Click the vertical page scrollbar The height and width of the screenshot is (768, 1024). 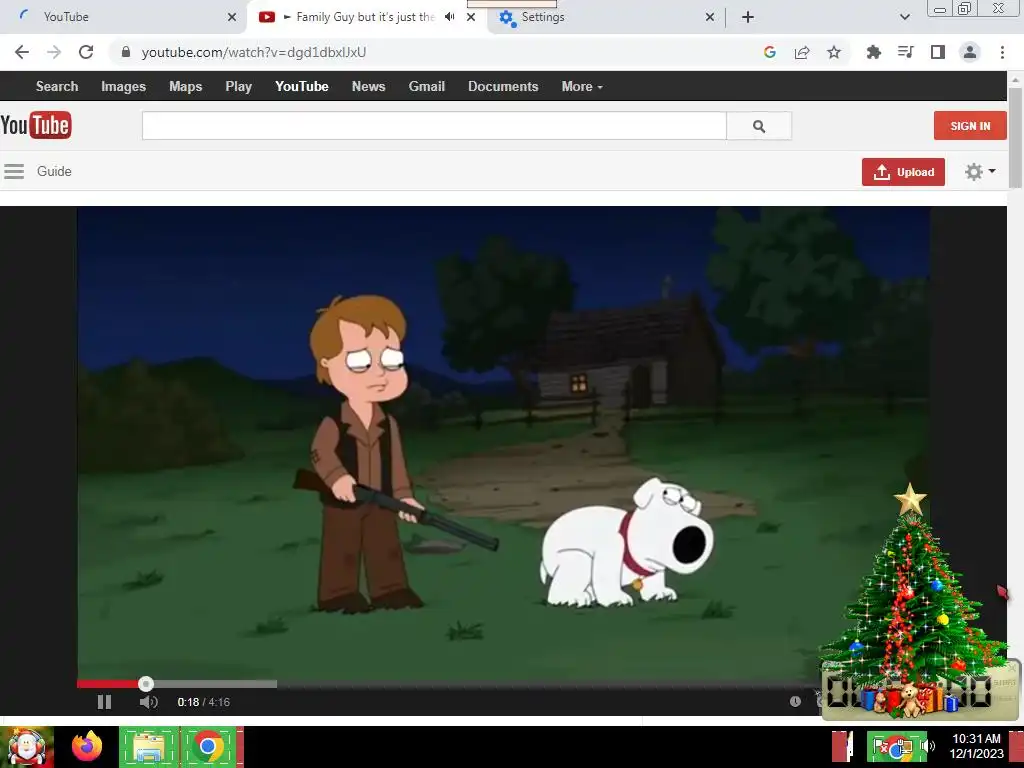(1015, 137)
